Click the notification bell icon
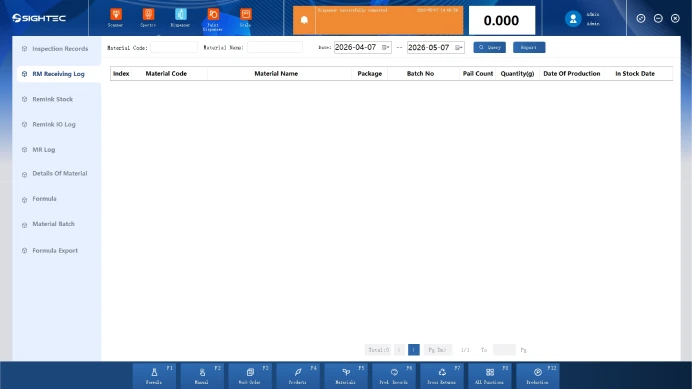Image resolution: width=692 pixels, height=389 pixels. pos(304,20)
